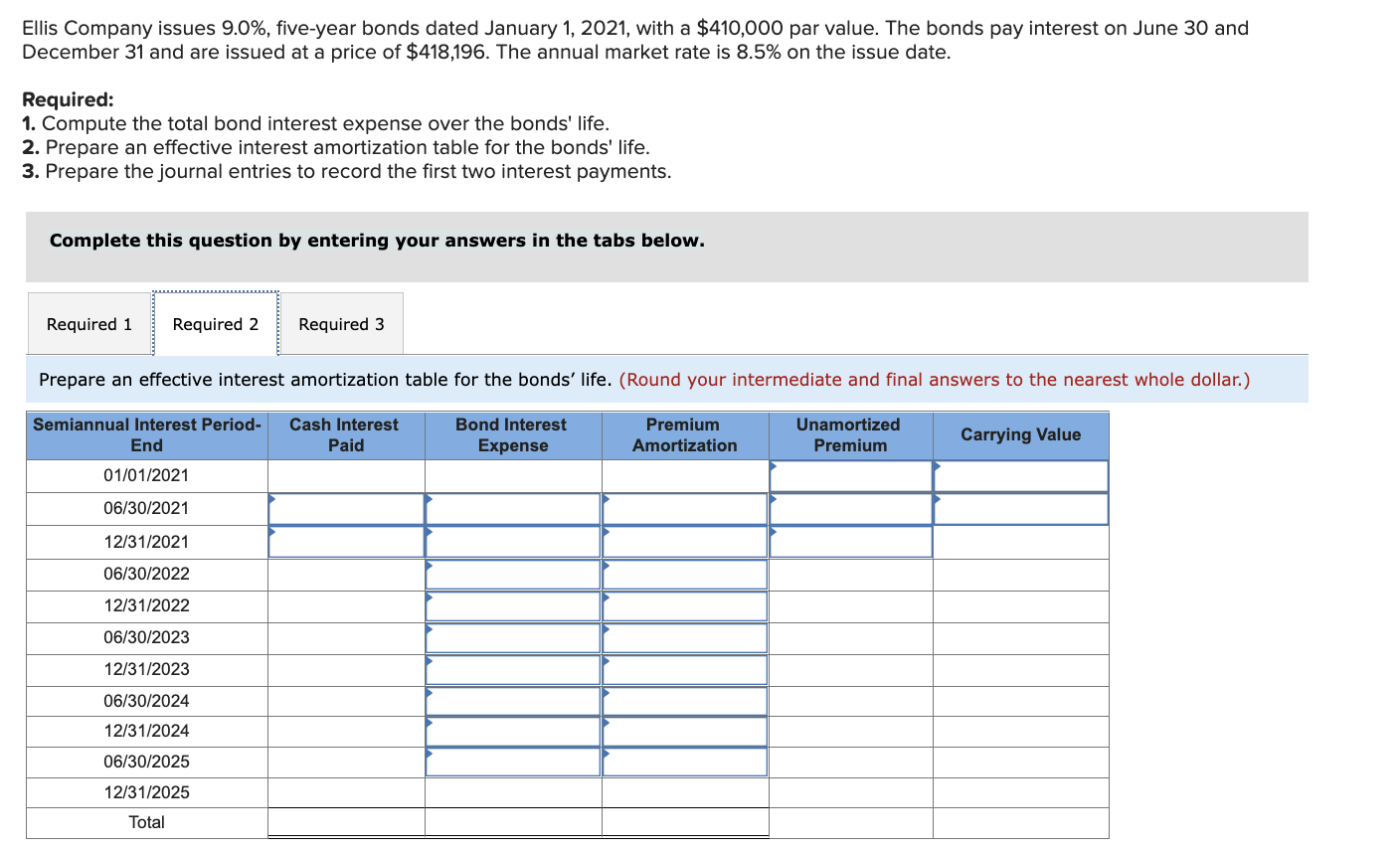Click Cash Interest Paid cell for 06/30/2021
This screenshot has height=851, width=1400.
click(x=346, y=509)
